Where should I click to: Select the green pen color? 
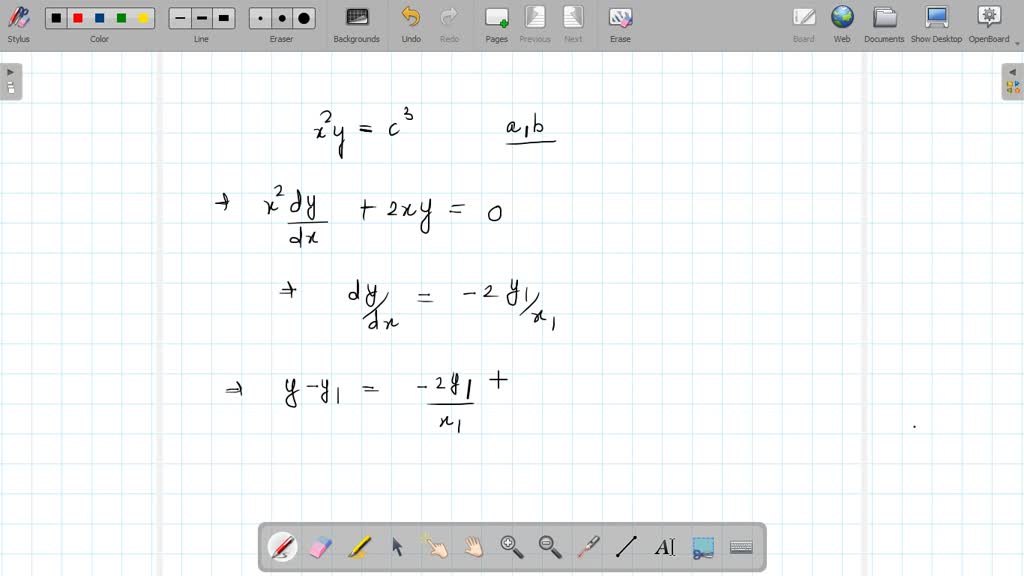(x=121, y=18)
